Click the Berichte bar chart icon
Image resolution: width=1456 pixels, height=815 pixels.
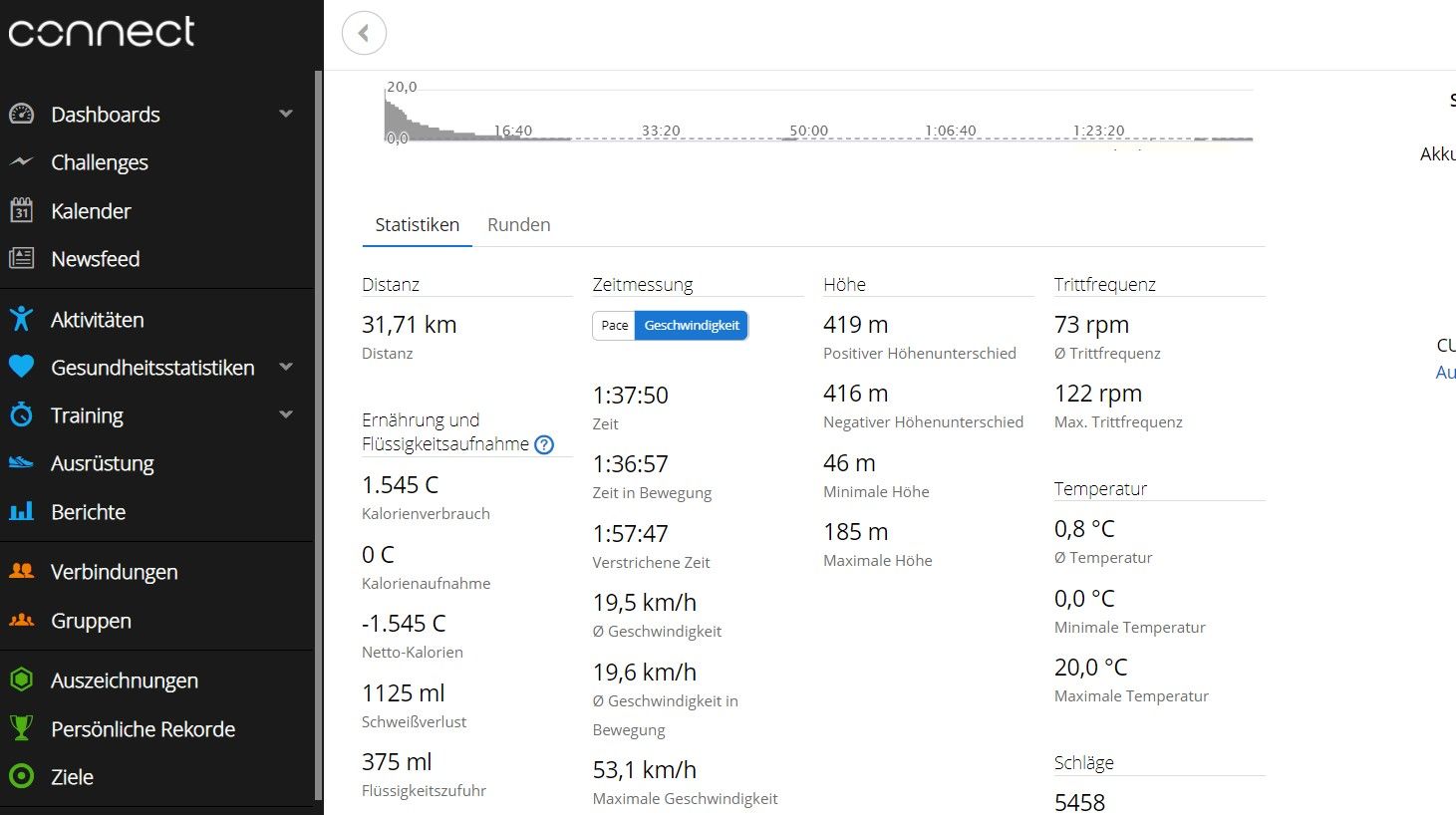[21, 511]
